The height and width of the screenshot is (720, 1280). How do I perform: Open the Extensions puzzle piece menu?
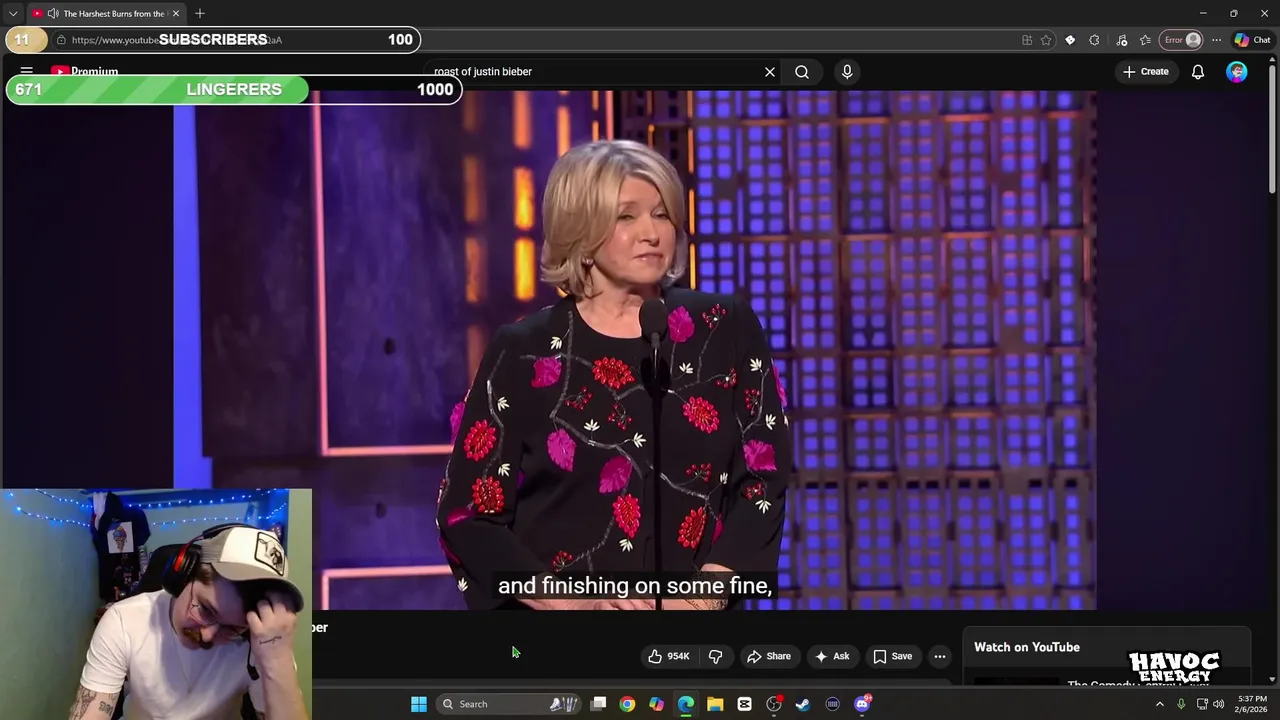(1095, 40)
